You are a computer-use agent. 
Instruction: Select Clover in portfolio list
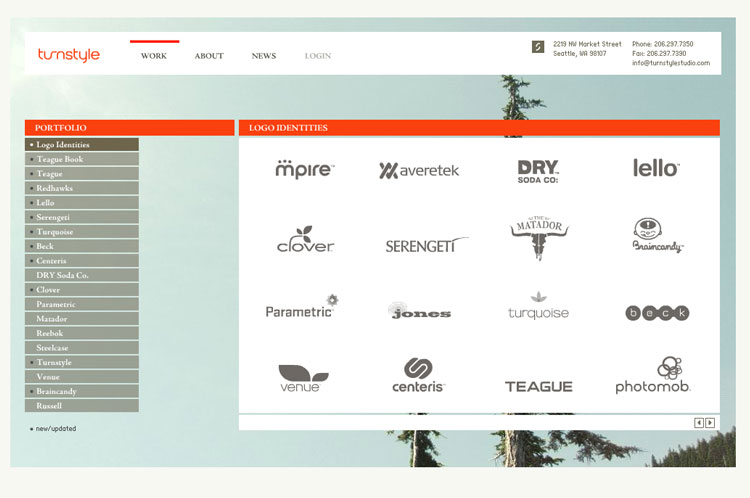pyautogui.click(x=82, y=289)
